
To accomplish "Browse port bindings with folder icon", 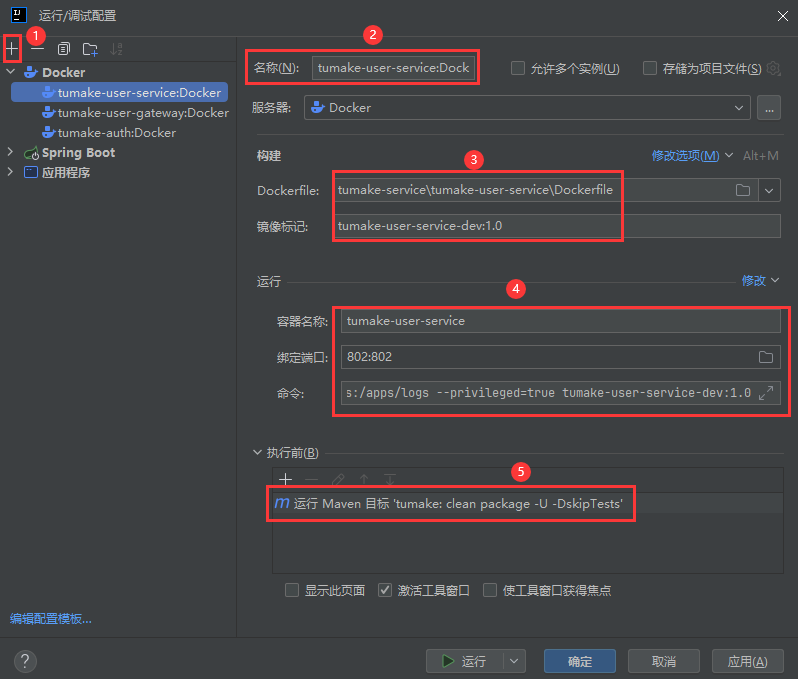I will click(x=766, y=357).
